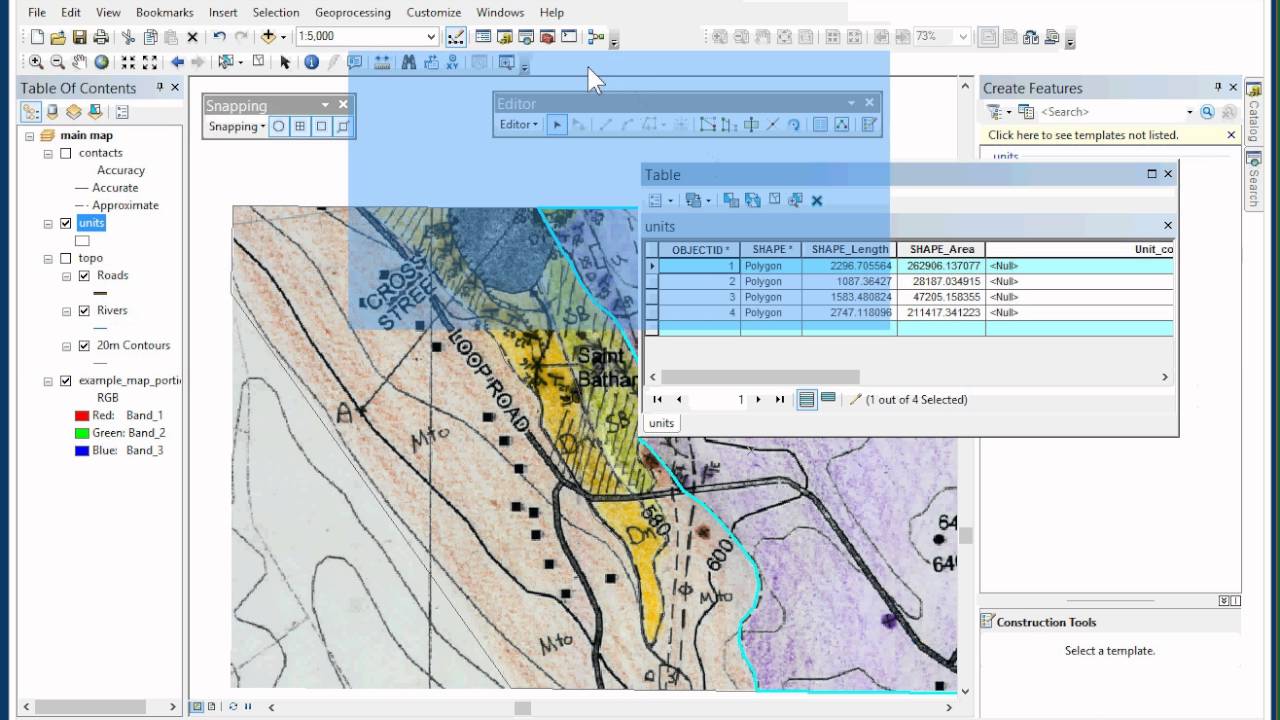Show selected records view button
Image resolution: width=1280 pixels, height=720 pixels.
point(828,399)
